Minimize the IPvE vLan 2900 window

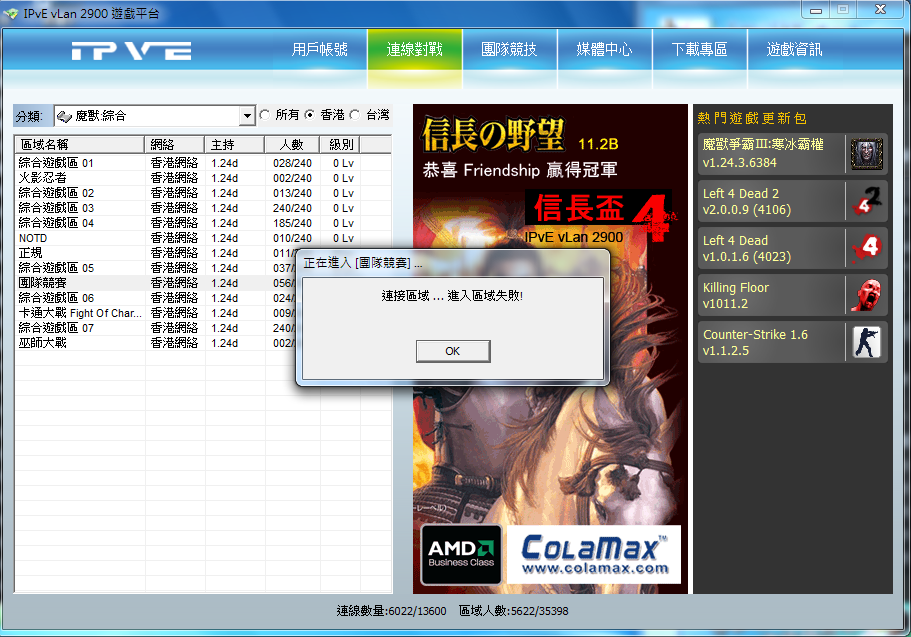[x=816, y=10]
